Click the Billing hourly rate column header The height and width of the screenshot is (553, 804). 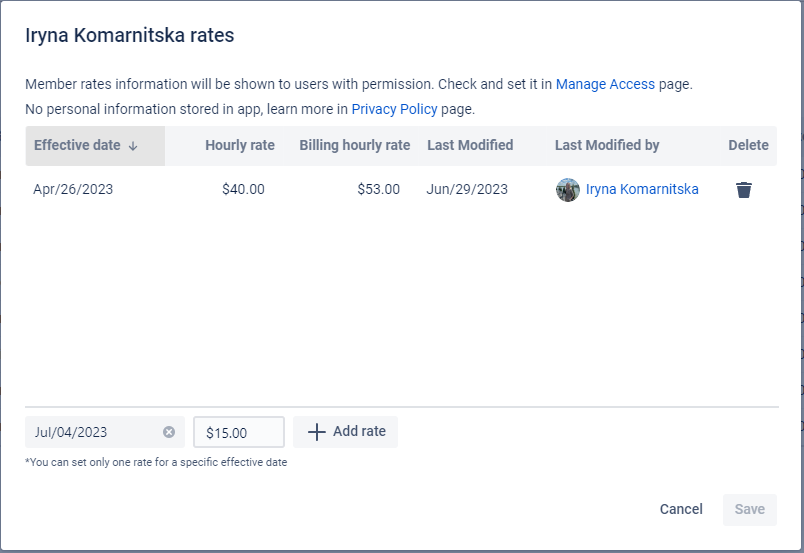(x=354, y=145)
